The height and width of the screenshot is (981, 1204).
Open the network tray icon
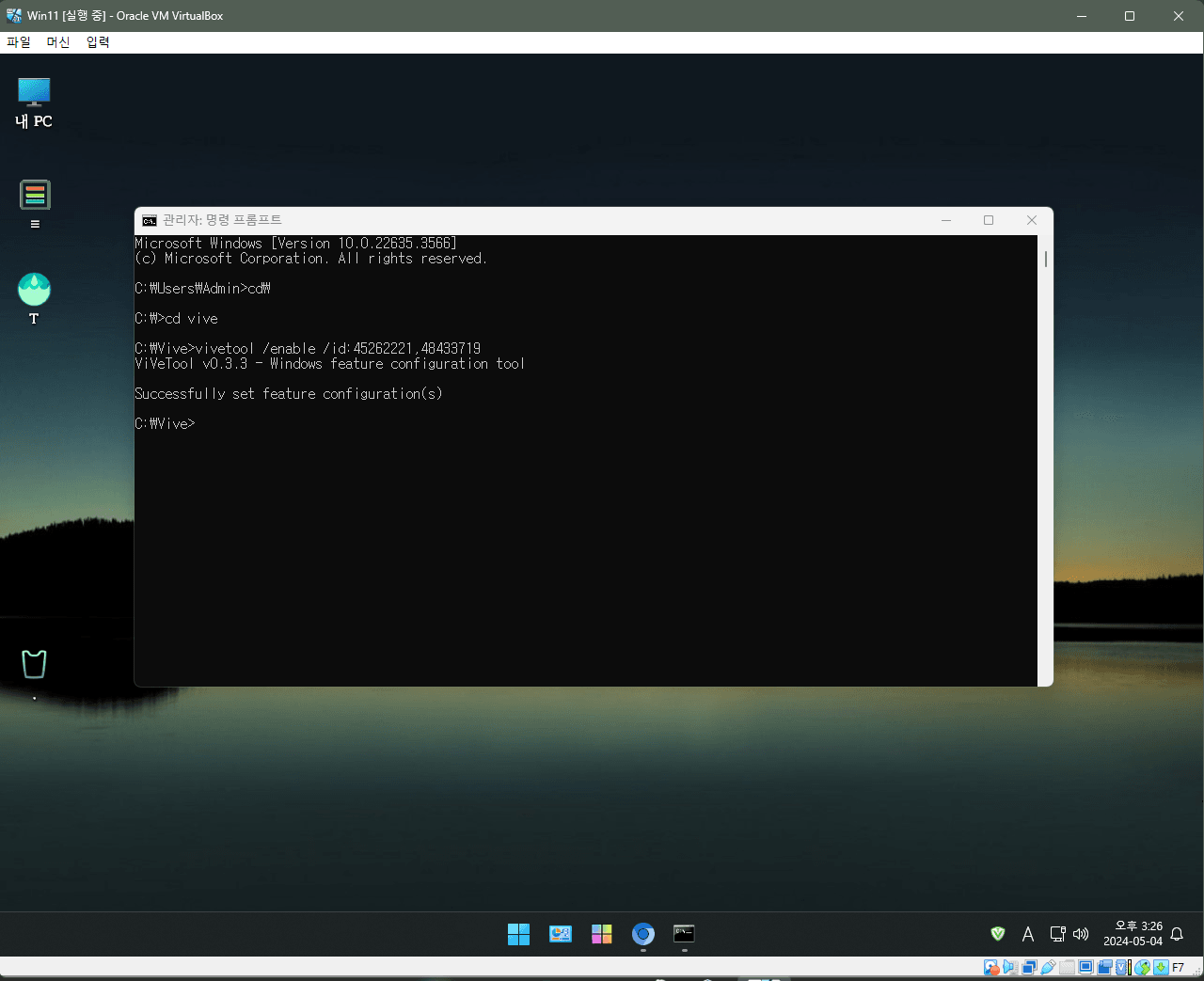(1057, 934)
